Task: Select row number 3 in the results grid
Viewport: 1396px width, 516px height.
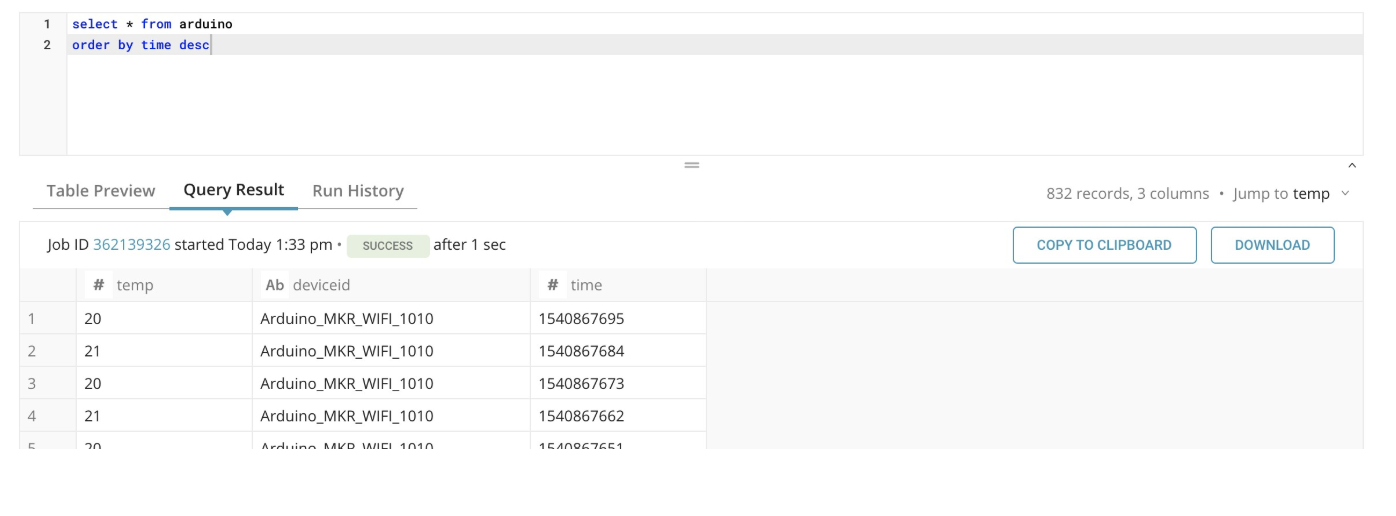Action: (32, 383)
